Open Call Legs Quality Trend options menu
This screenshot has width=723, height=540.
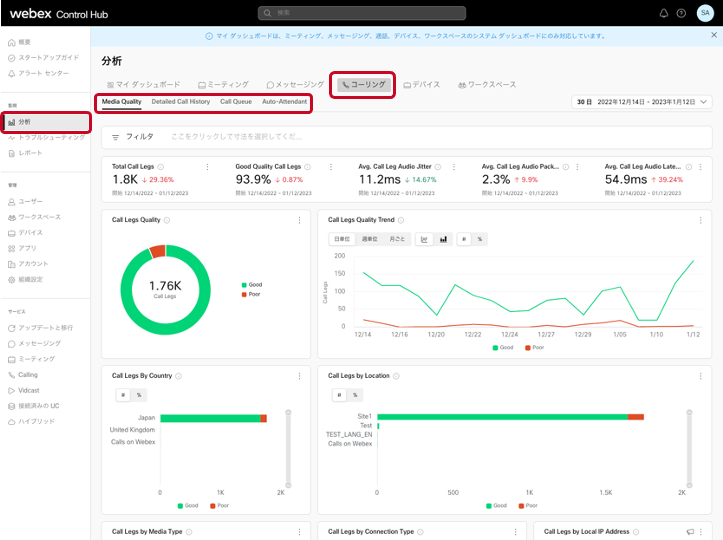[700, 220]
